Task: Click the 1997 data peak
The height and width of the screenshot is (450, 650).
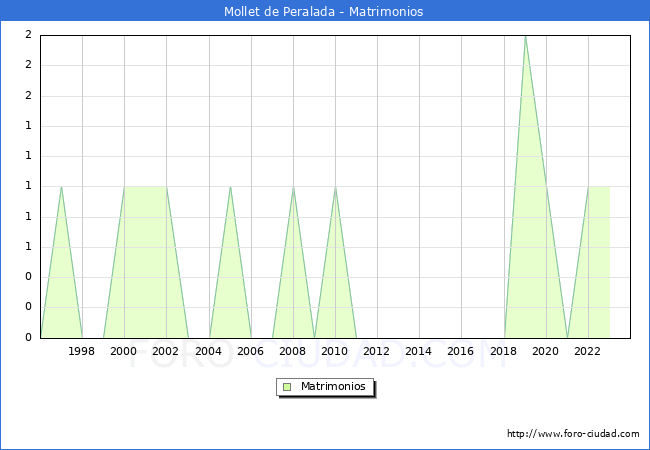Action: point(61,187)
